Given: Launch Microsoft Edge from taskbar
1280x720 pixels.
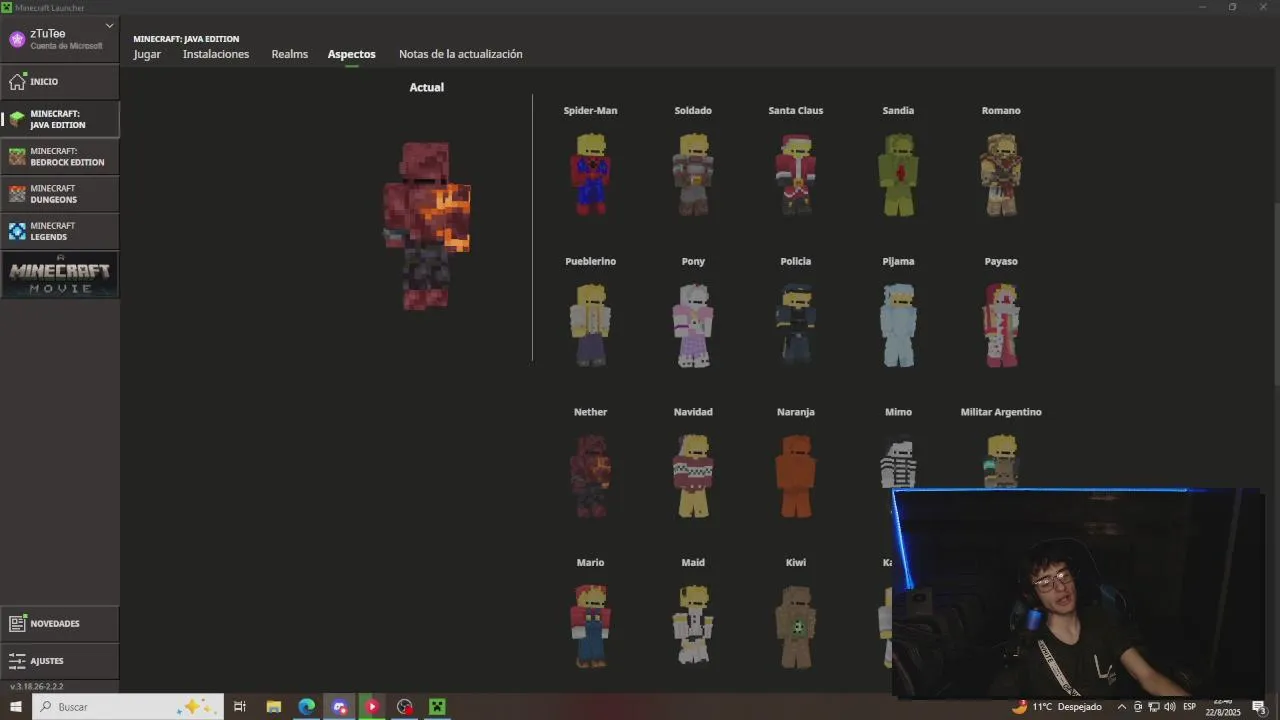Looking at the screenshot, I should click(x=306, y=707).
